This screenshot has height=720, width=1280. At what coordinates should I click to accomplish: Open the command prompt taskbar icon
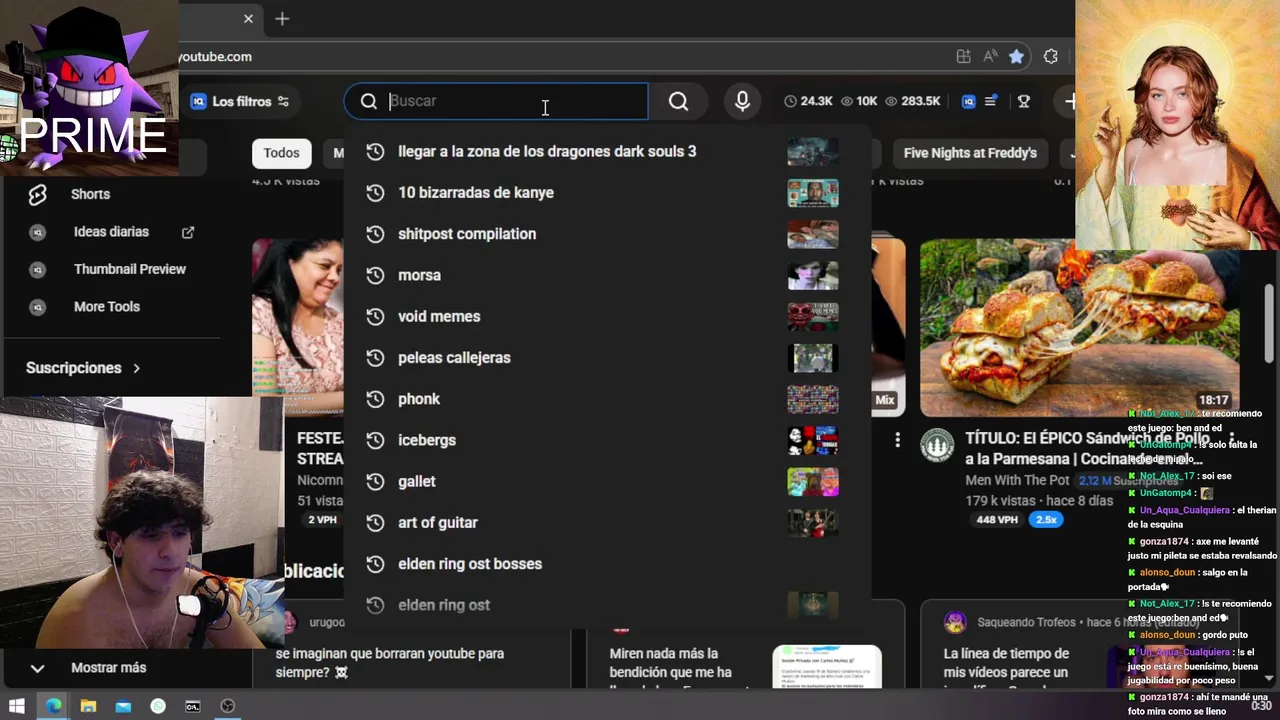point(193,706)
